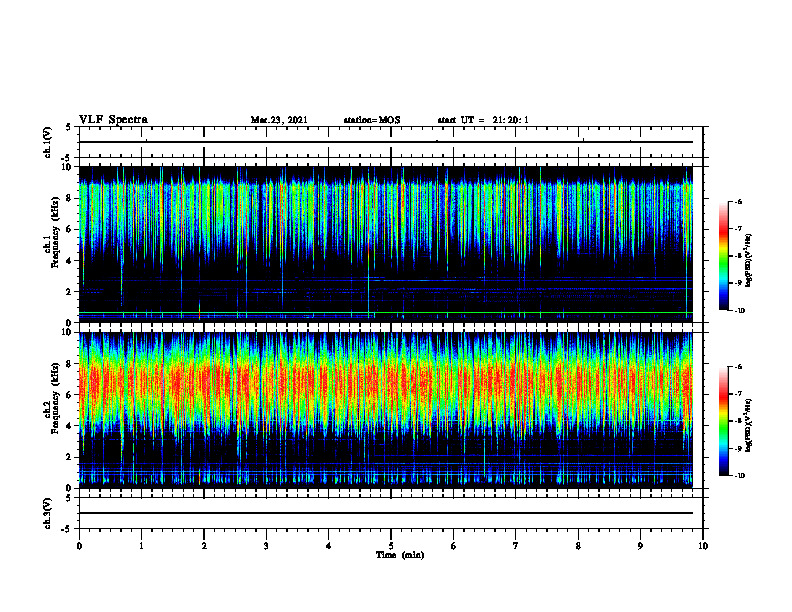Click the ch.1 colorbar unit label
Image resolution: width=792 pixels, height=612 pixels.
coord(749,260)
